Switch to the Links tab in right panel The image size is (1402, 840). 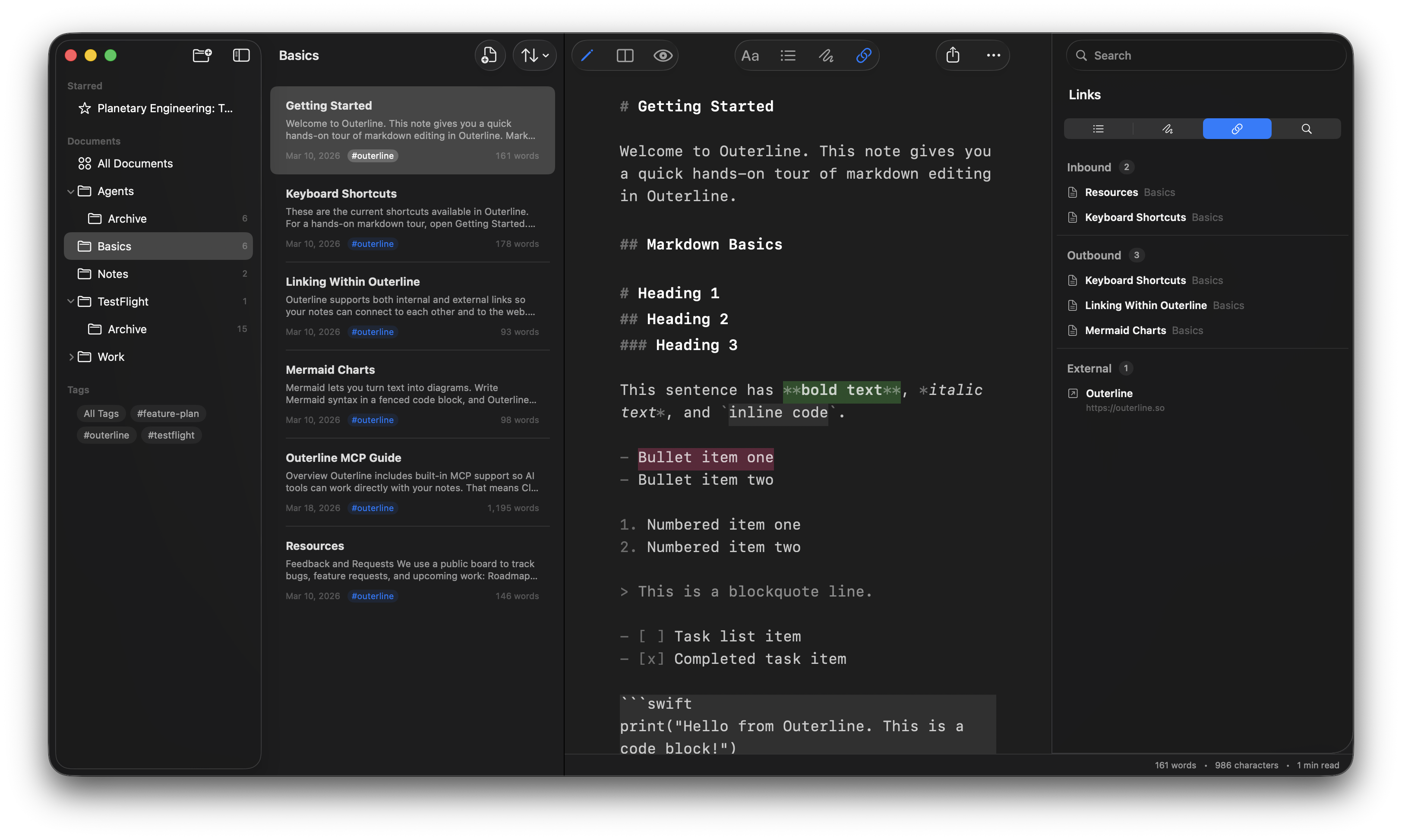click(x=1237, y=129)
